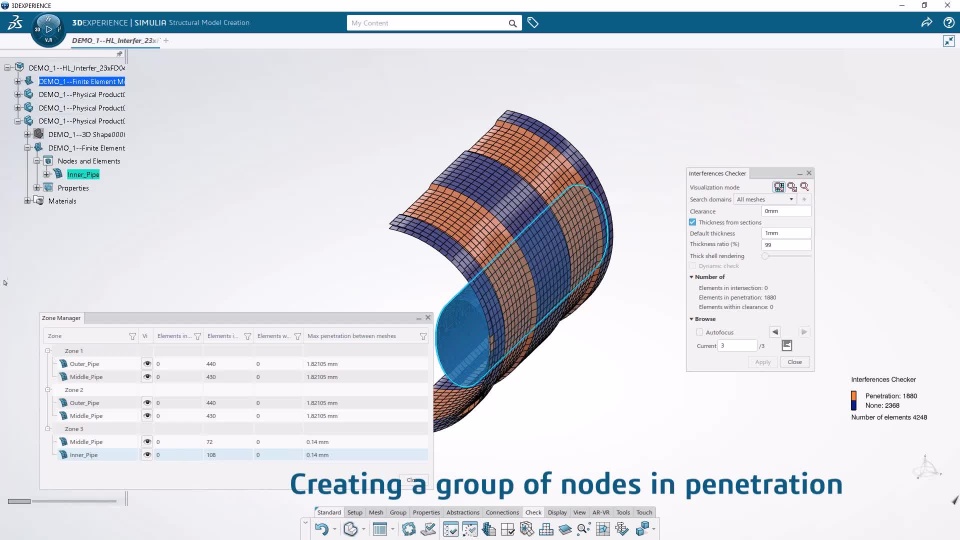Switch to the Group tab
Image resolution: width=960 pixels, height=540 pixels.
click(x=398, y=512)
